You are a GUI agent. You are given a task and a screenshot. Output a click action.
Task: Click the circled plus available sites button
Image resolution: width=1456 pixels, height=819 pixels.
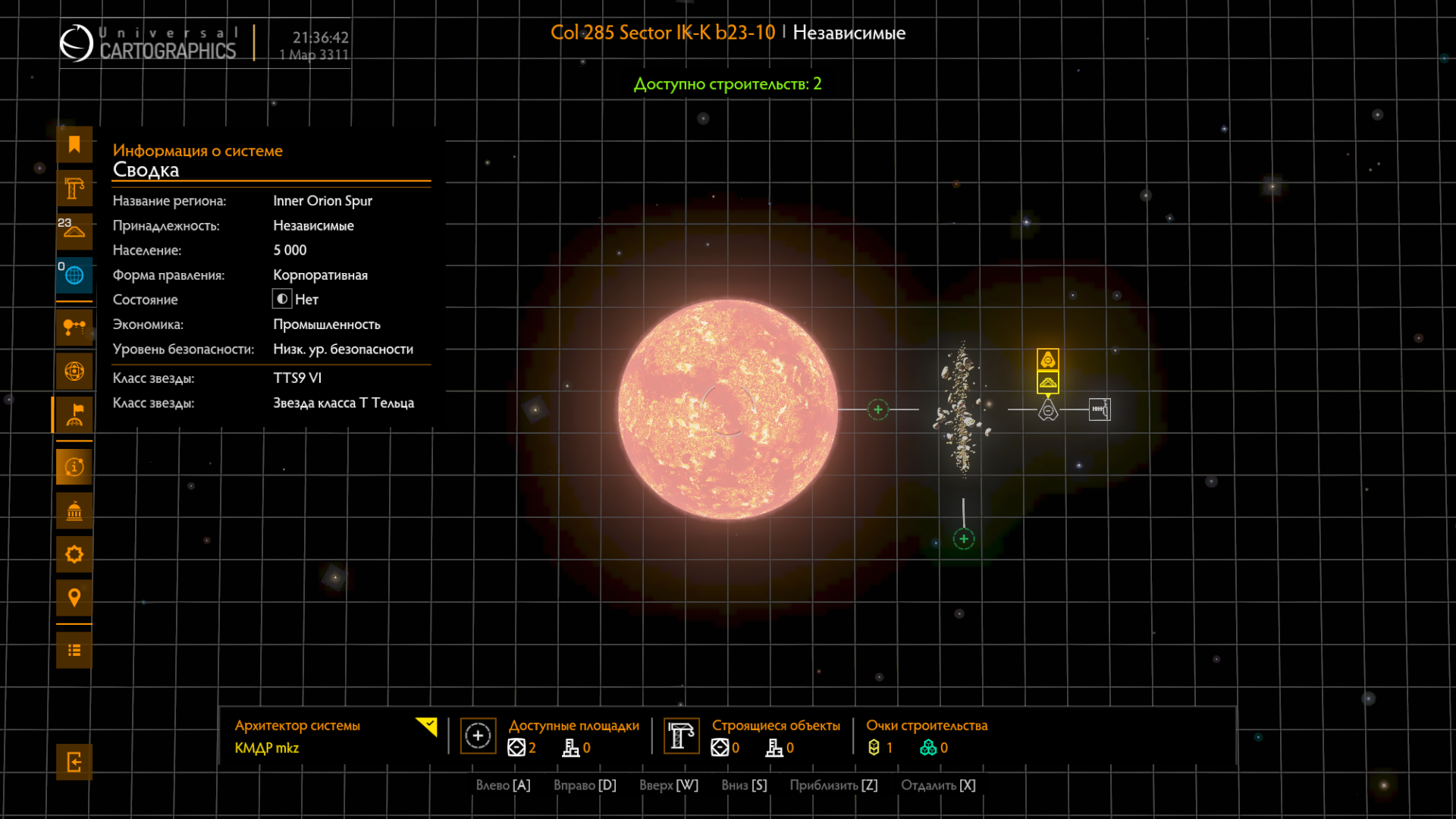click(x=478, y=736)
